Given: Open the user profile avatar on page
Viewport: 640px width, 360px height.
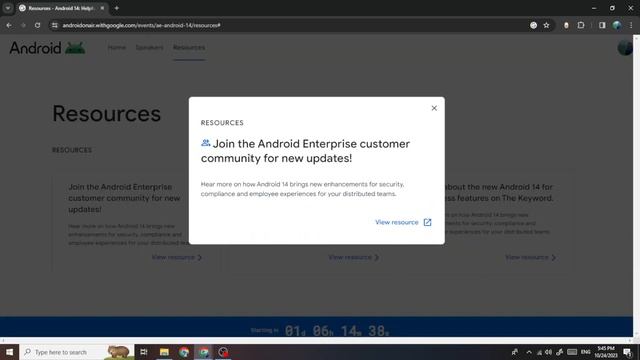Looking at the screenshot, I should tap(624, 48).
